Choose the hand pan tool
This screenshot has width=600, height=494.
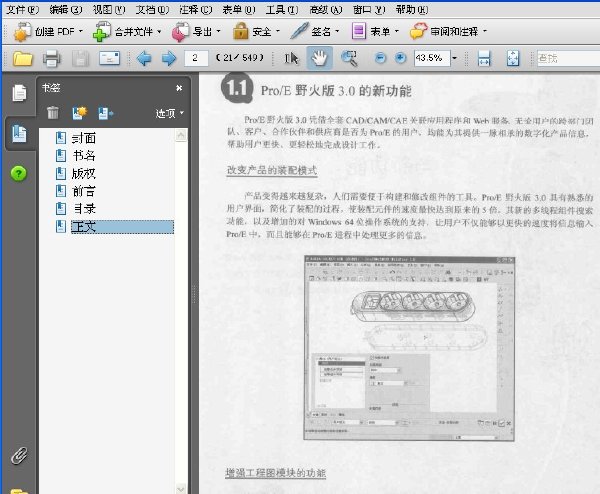[320, 58]
